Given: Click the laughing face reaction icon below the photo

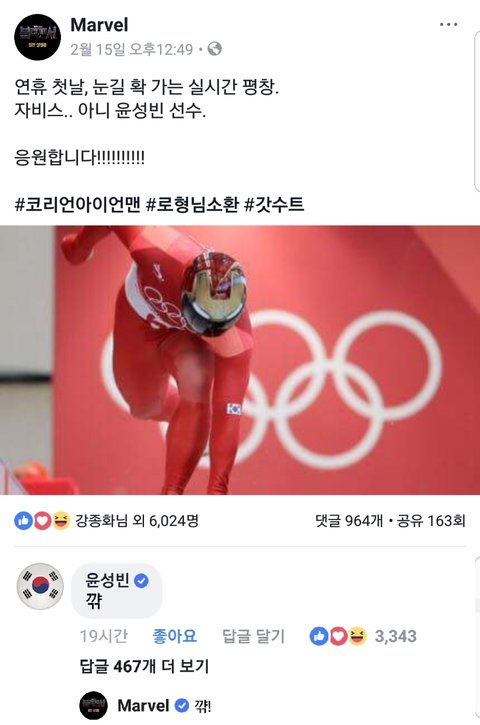Looking at the screenshot, I should click(x=61, y=521).
